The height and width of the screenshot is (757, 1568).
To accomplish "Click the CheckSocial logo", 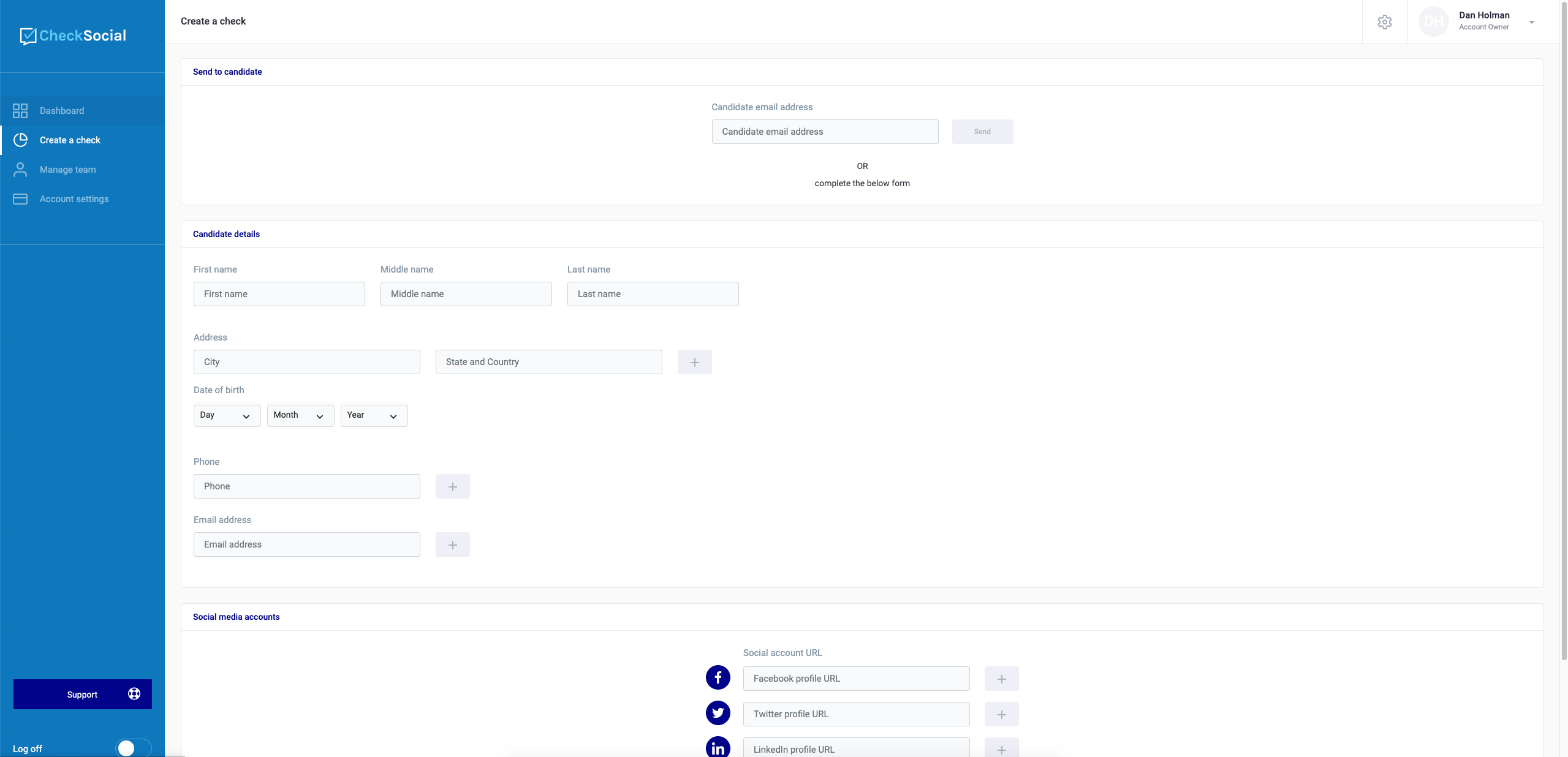I will click(x=73, y=36).
